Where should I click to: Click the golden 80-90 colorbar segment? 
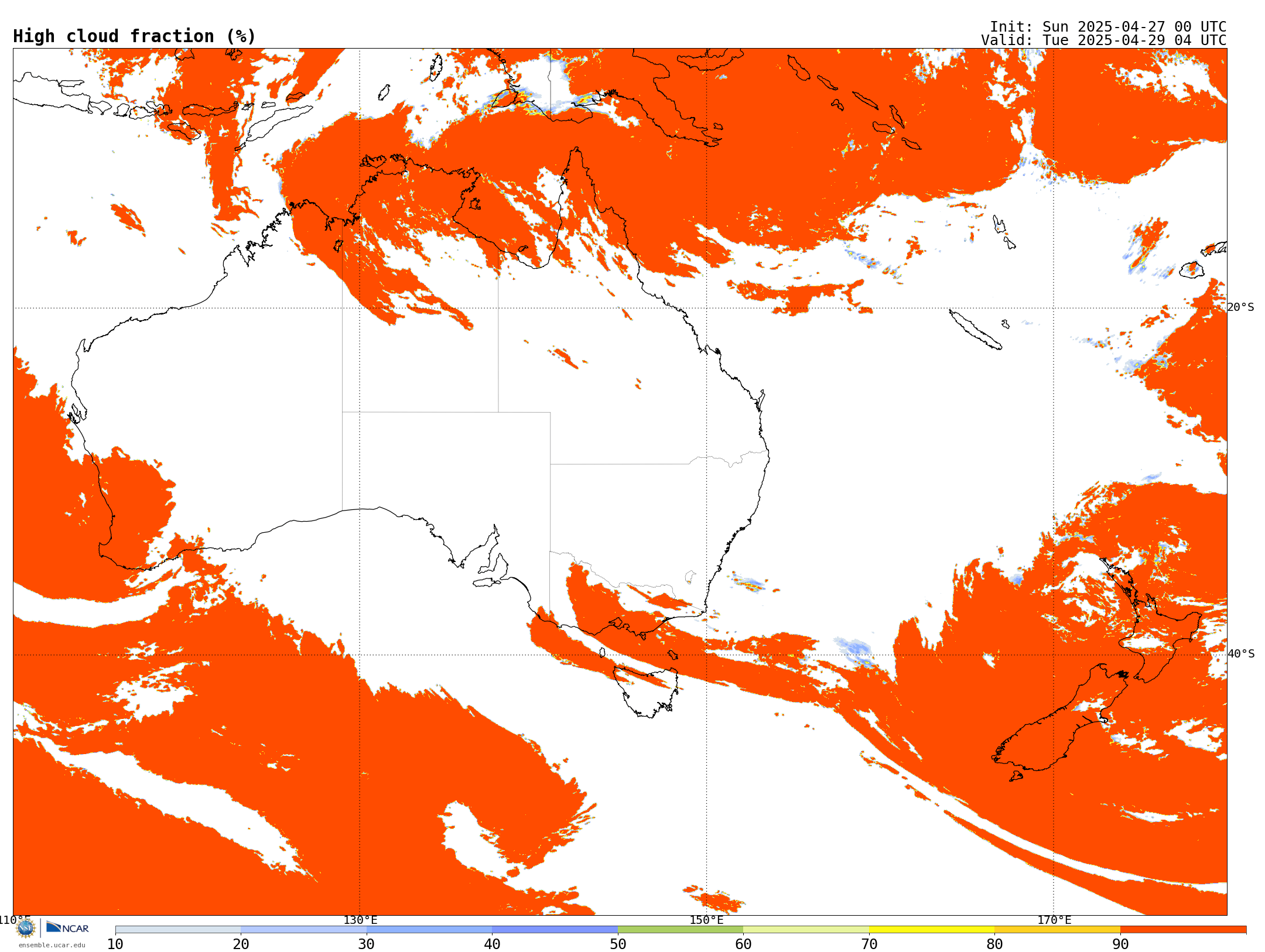click(x=1057, y=930)
